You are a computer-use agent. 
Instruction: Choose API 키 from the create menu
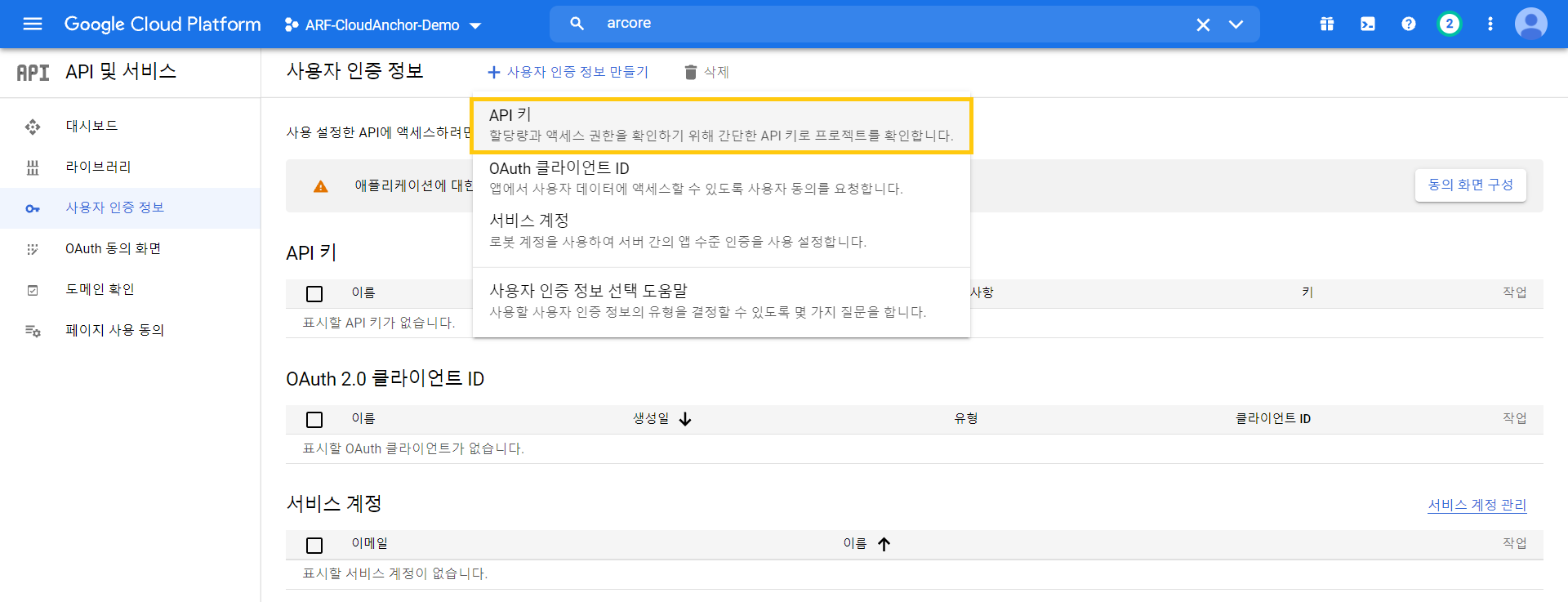[x=721, y=125]
